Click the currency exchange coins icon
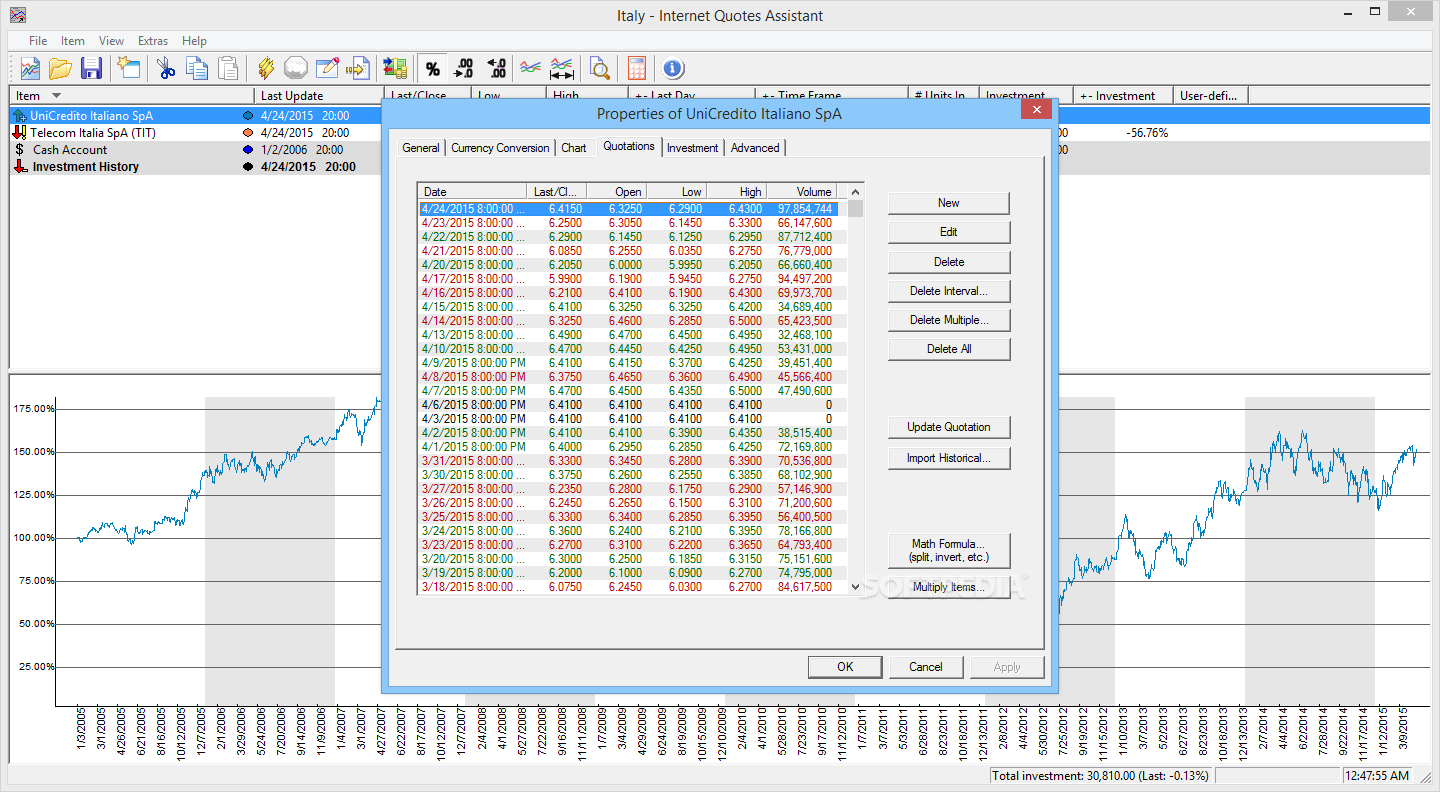Screen dimensions: 1440x792 click(395, 68)
